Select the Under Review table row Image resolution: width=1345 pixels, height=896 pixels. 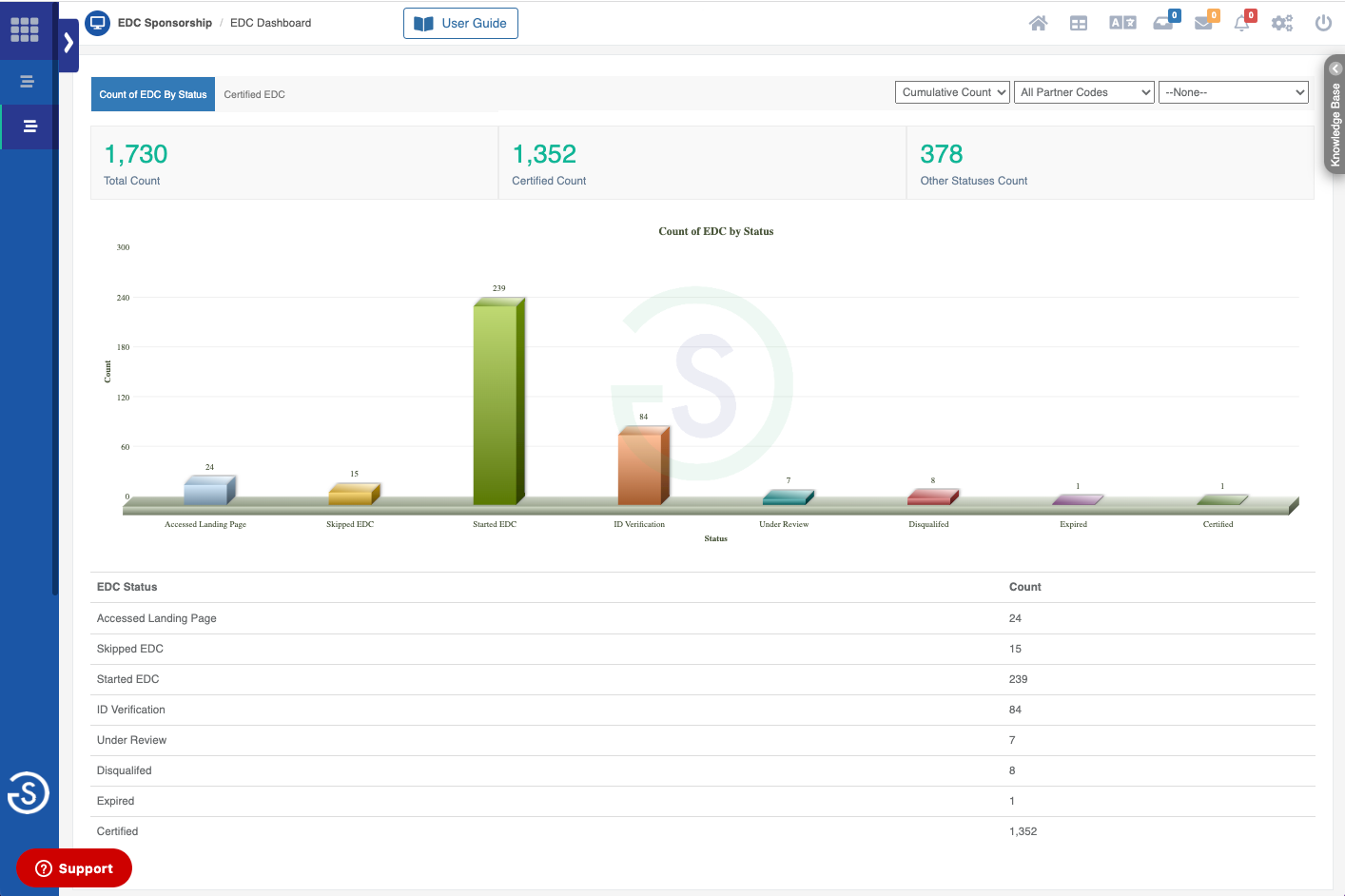click(x=703, y=740)
